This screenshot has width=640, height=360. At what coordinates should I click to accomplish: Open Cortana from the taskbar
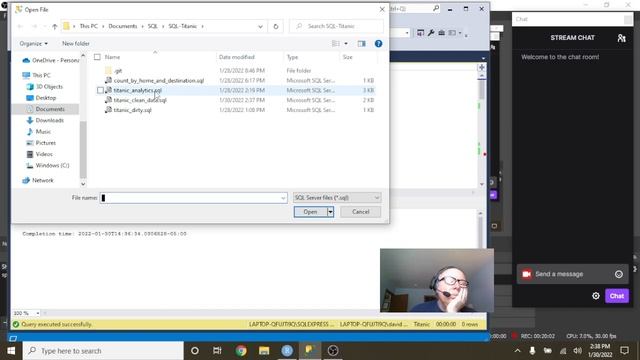point(195,351)
